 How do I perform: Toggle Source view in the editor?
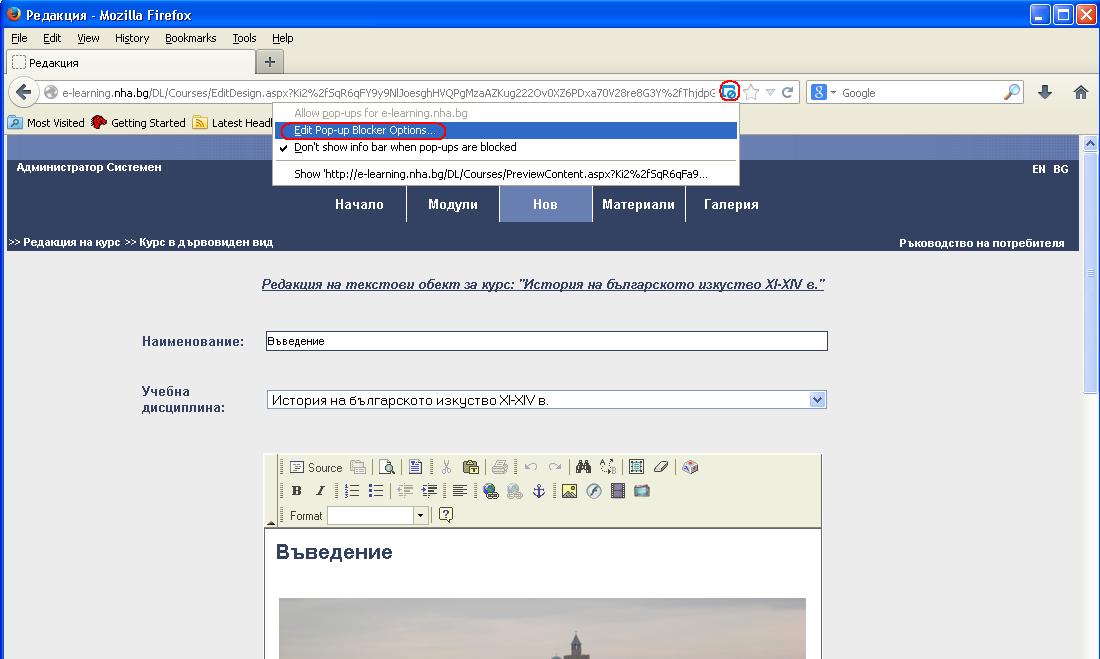click(x=316, y=467)
